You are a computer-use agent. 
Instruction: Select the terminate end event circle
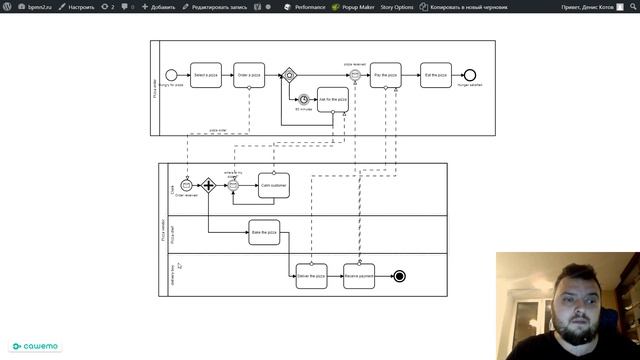tap(400, 276)
